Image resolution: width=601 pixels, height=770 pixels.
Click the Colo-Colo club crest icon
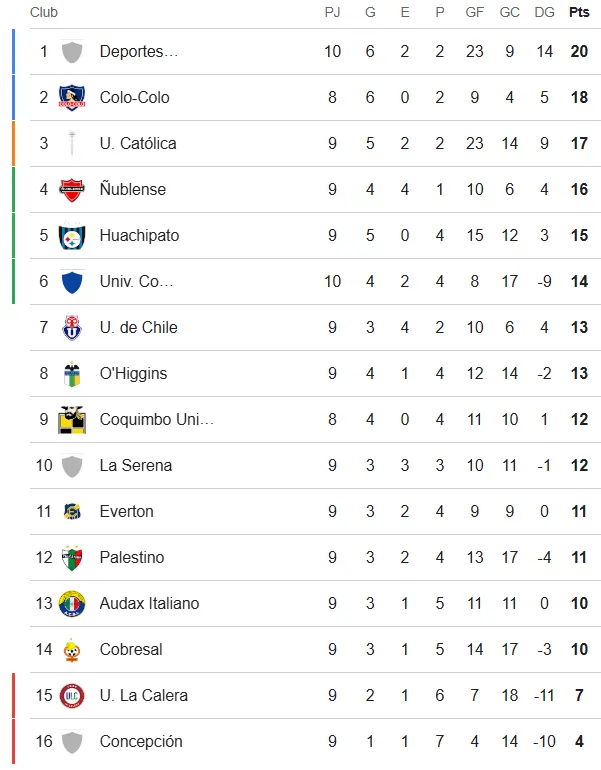coord(71,98)
